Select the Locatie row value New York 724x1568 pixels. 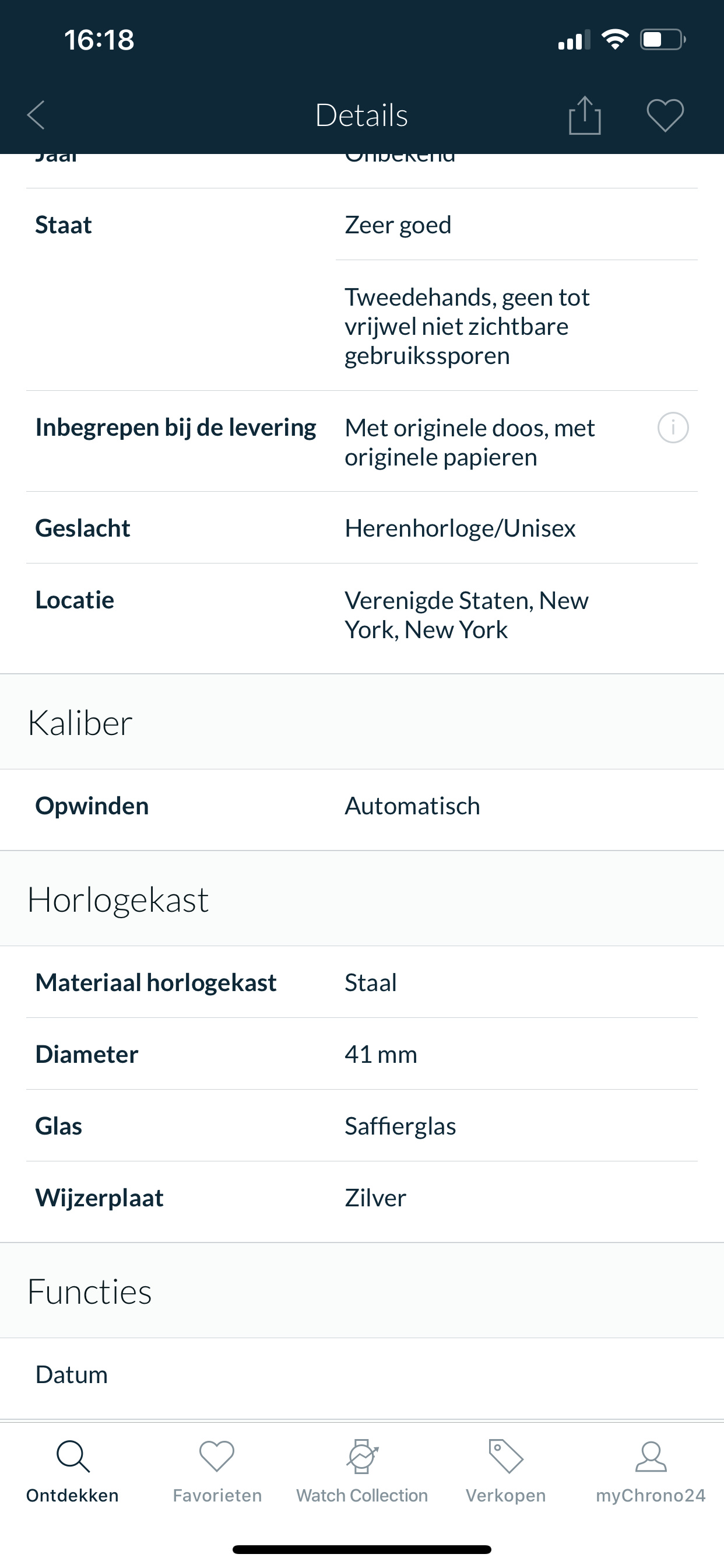click(466, 615)
